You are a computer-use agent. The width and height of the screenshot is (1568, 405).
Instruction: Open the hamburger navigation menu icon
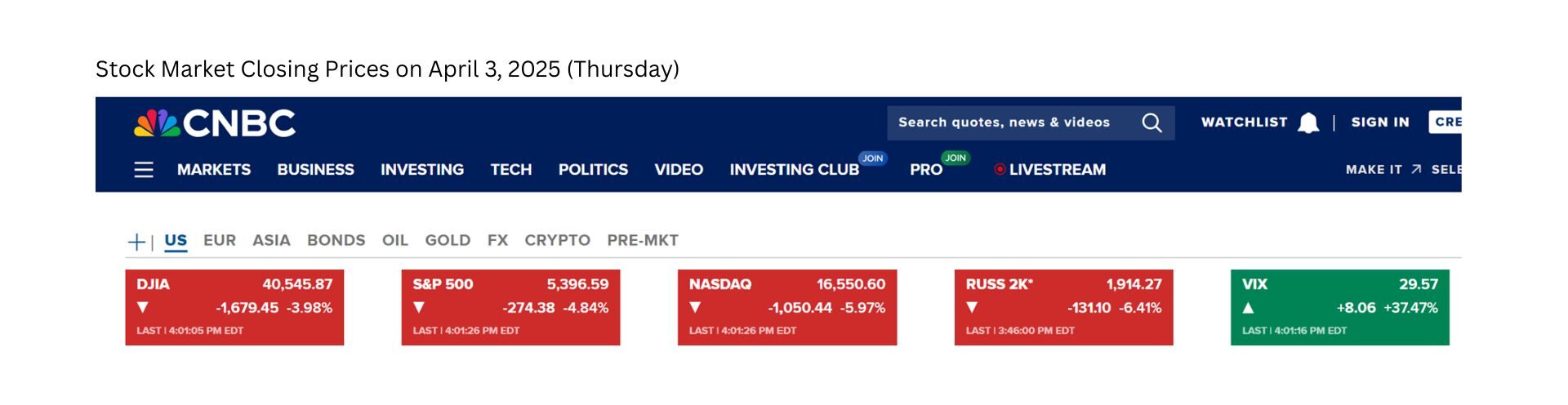pos(144,170)
